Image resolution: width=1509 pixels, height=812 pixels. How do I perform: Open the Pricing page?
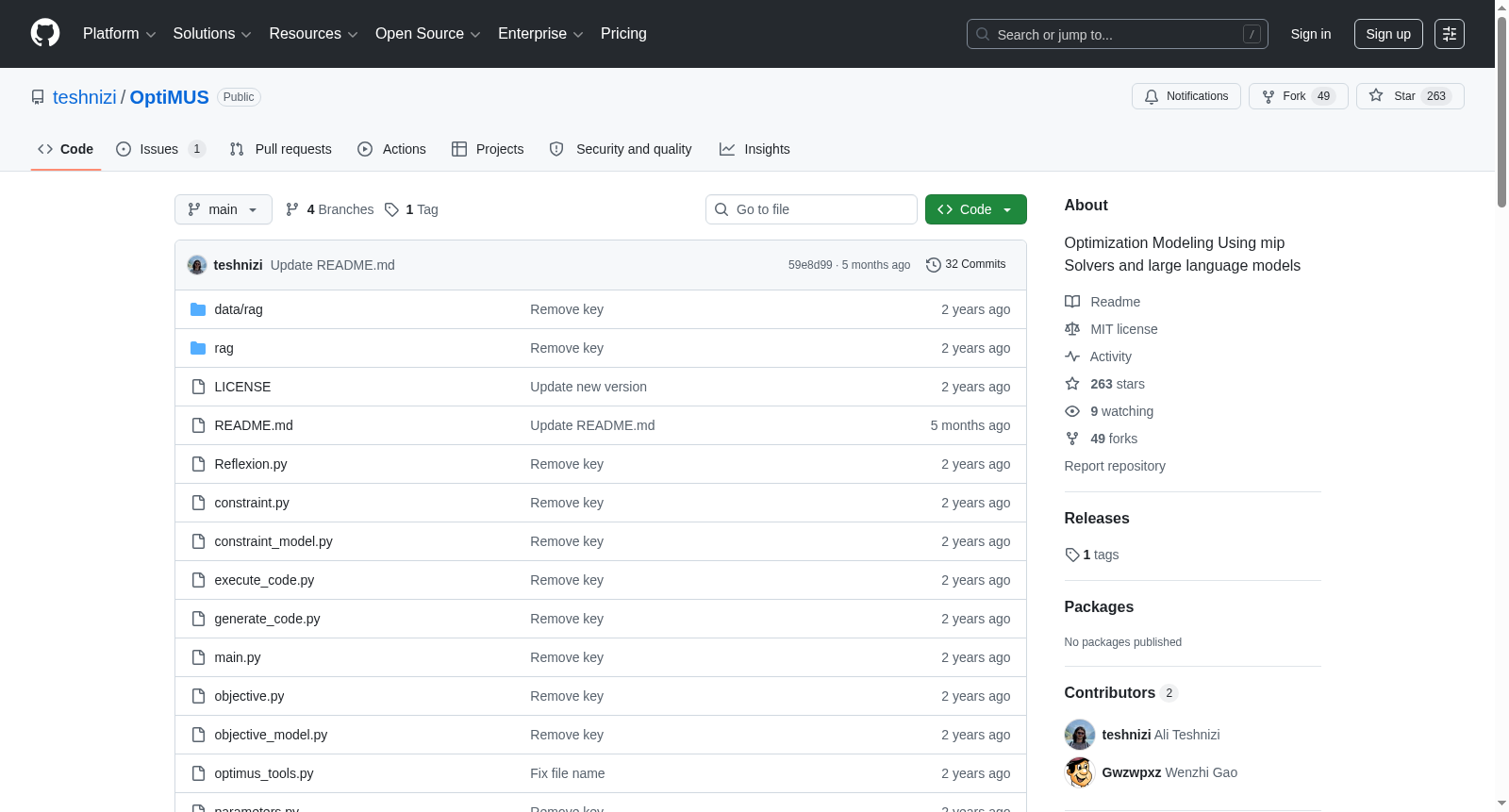(x=623, y=34)
